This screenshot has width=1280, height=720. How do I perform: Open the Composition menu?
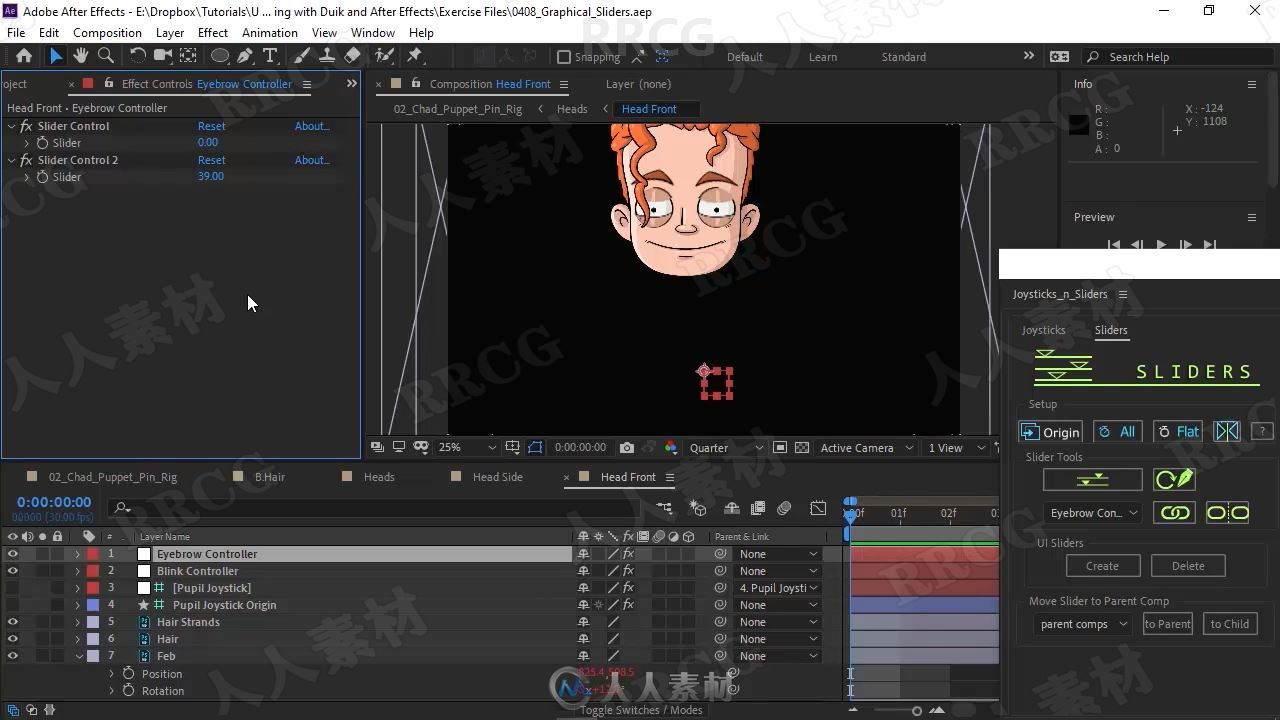pos(107,33)
